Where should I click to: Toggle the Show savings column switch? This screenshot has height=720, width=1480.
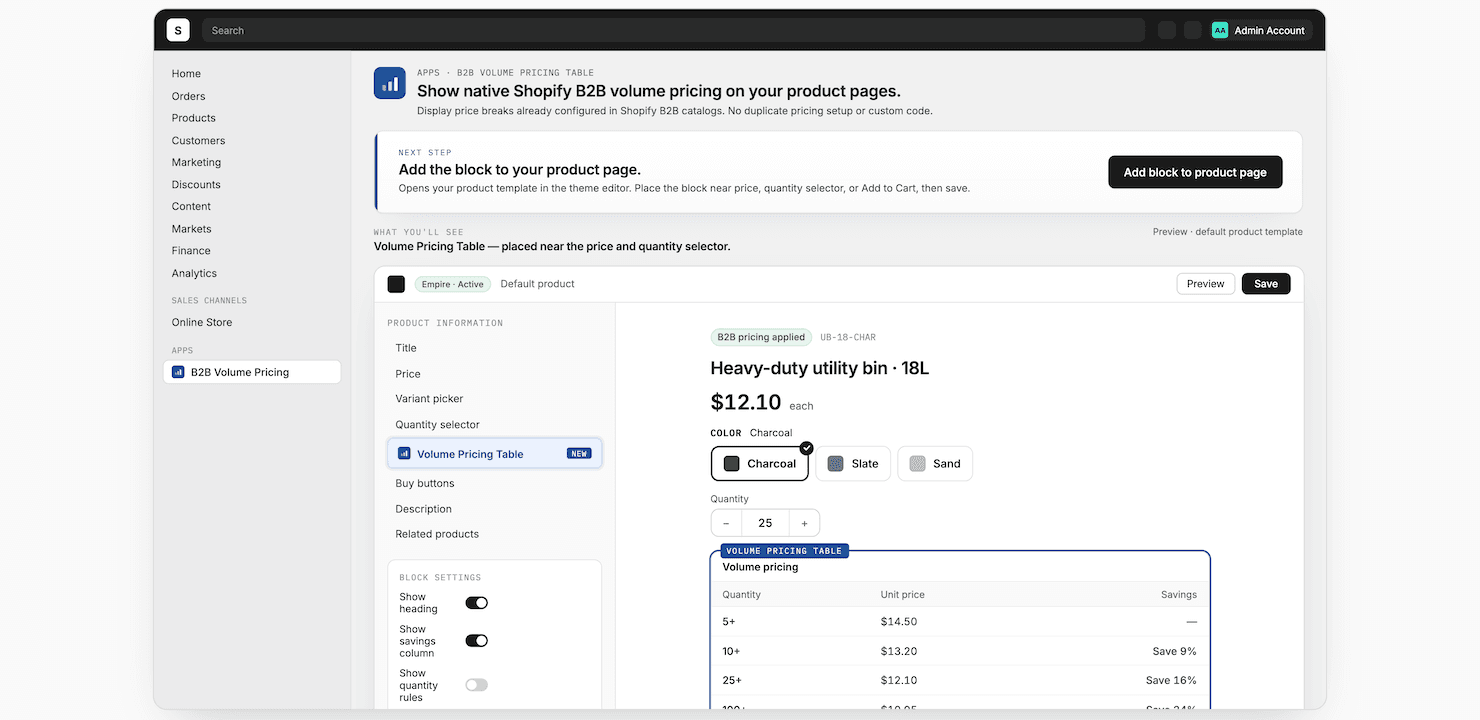click(476, 641)
